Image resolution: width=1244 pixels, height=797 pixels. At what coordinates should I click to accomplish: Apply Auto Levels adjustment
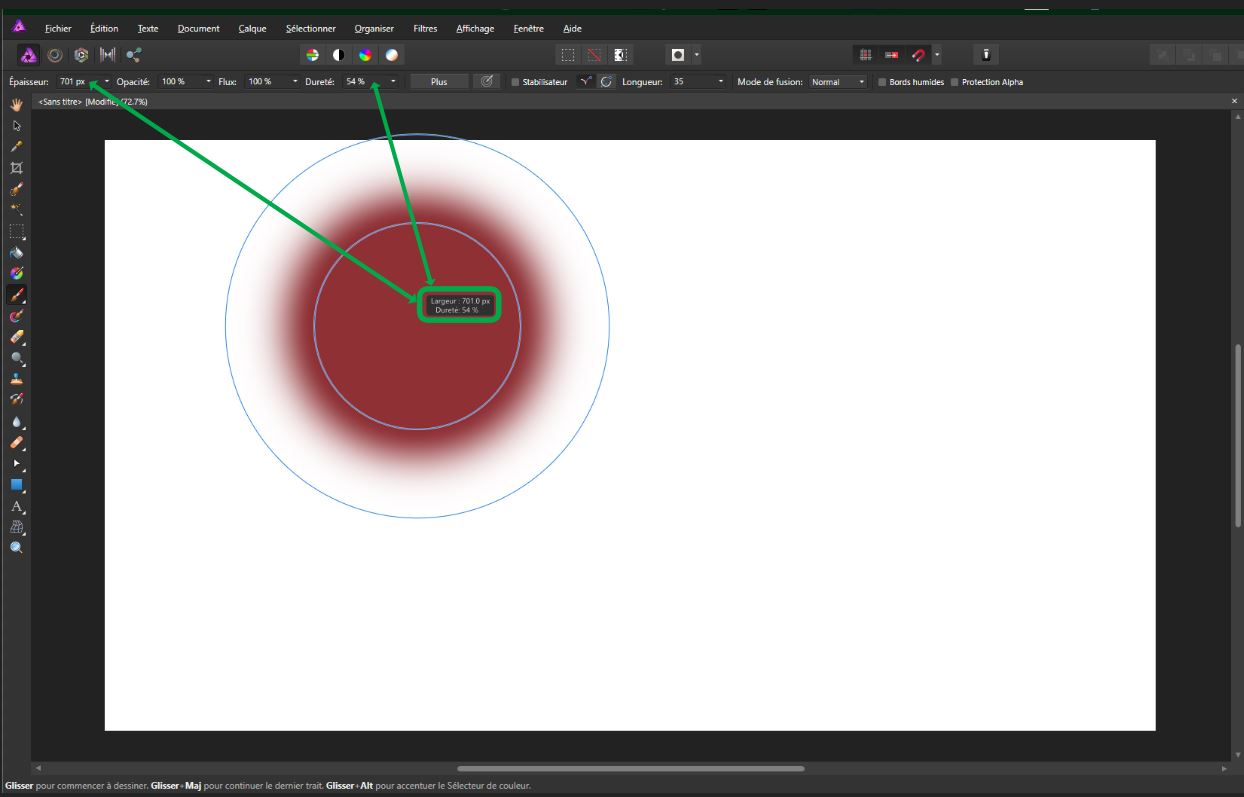(312, 55)
